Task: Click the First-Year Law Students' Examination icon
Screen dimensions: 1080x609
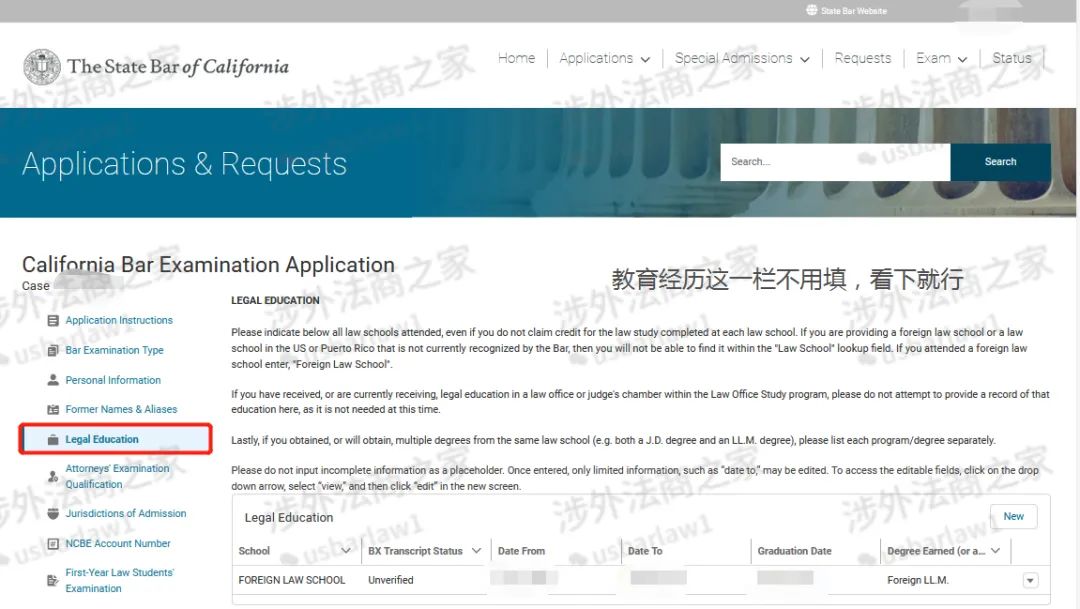Action: (53, 581)
